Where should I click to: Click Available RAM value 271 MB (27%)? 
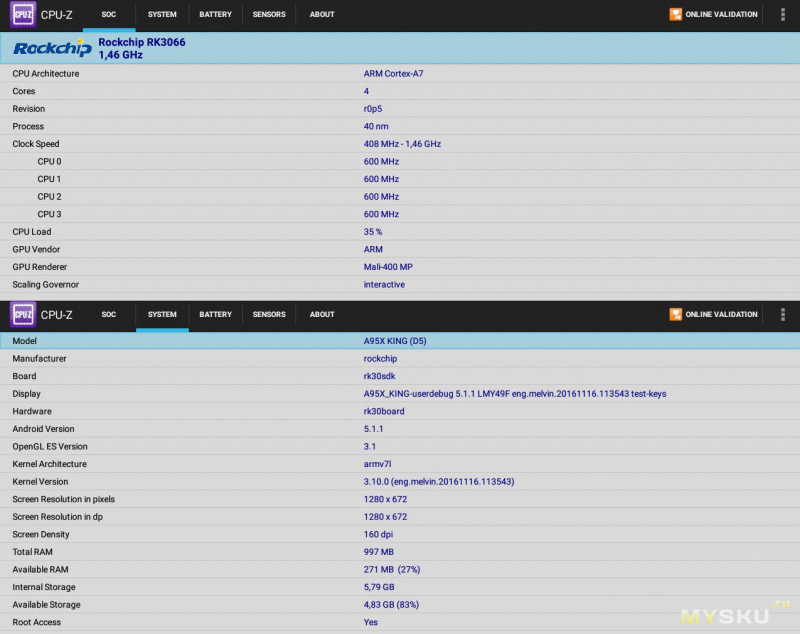pos(392,570)
